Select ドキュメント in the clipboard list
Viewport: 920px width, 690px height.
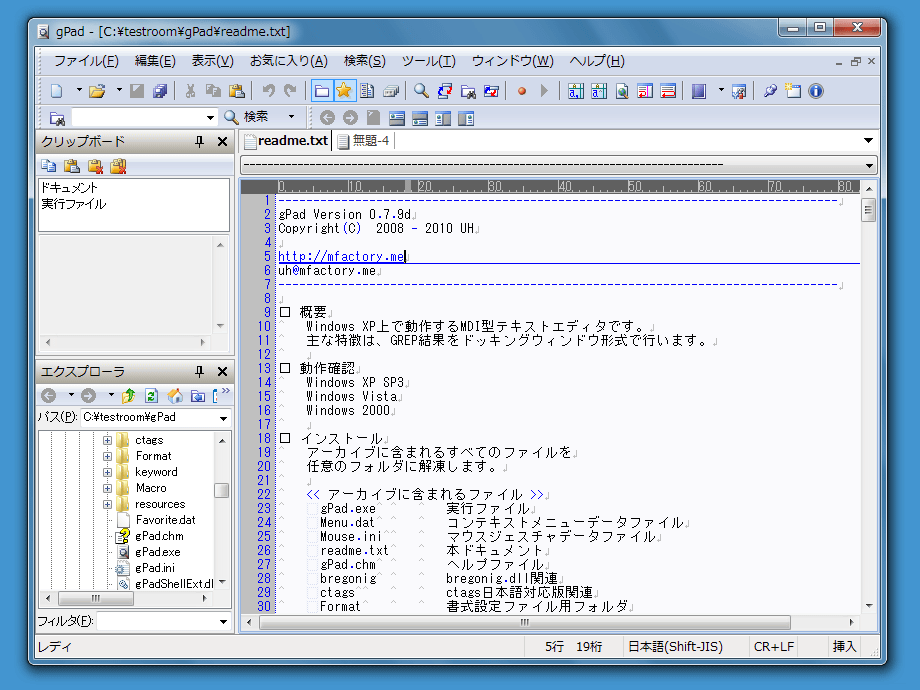click(x=69, y=188)
